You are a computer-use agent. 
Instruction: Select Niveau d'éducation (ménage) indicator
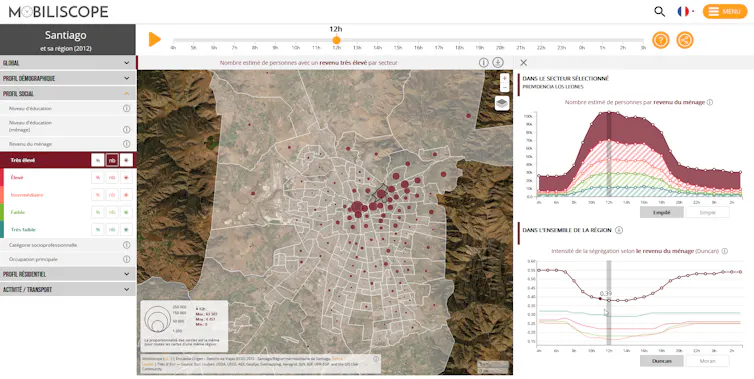[30, 126]
